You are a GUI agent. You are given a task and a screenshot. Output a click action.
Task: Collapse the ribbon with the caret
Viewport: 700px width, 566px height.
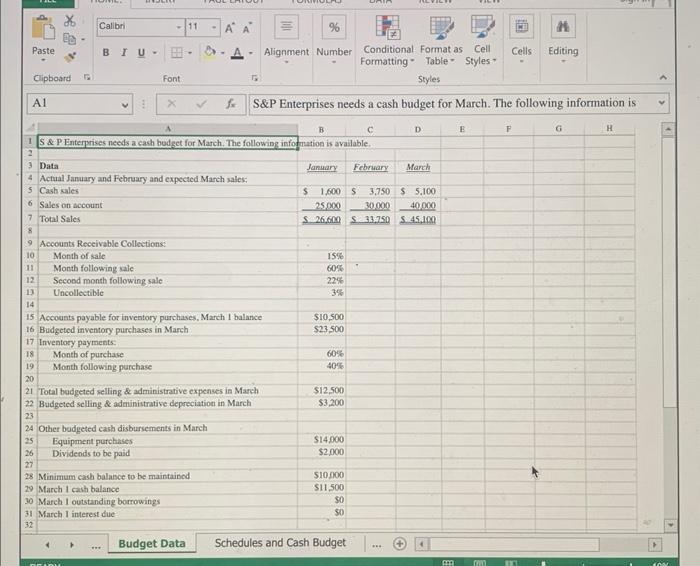tap(663, 78)
